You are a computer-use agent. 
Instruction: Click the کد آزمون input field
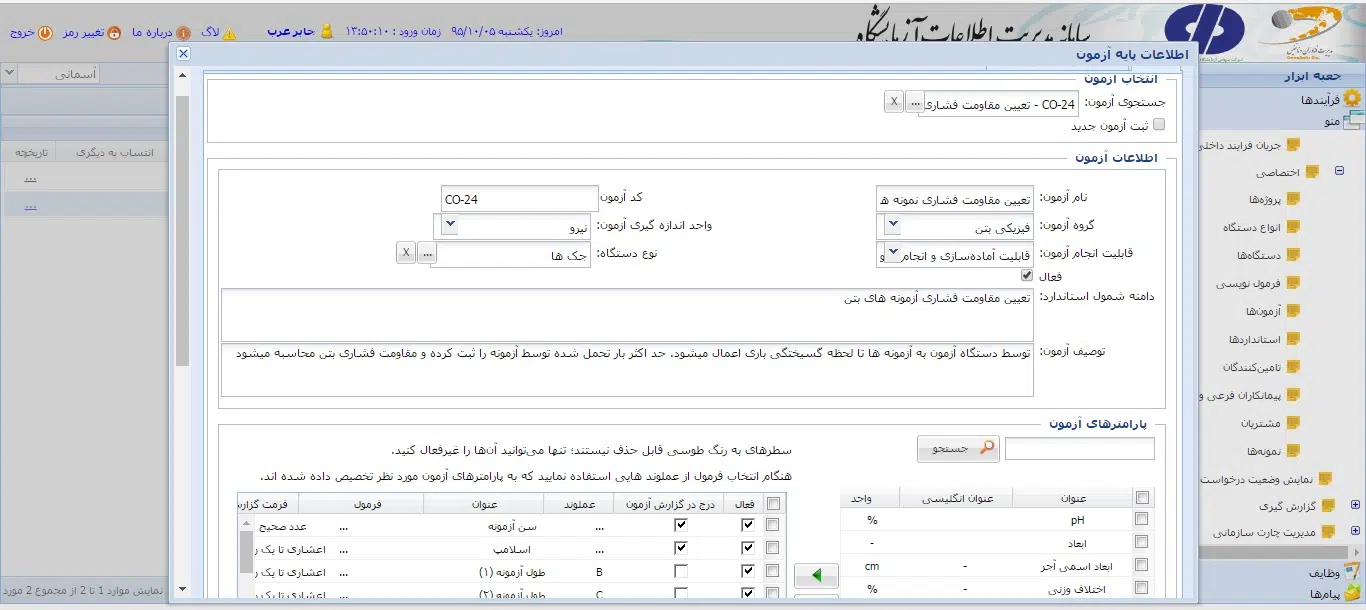click(518, 199)
